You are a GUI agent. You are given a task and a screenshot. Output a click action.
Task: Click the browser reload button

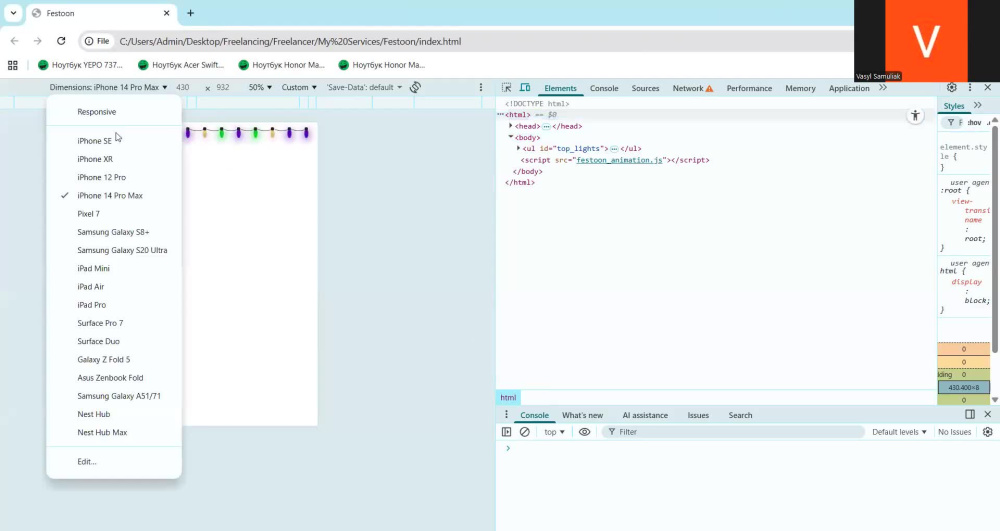pos(61,41)
